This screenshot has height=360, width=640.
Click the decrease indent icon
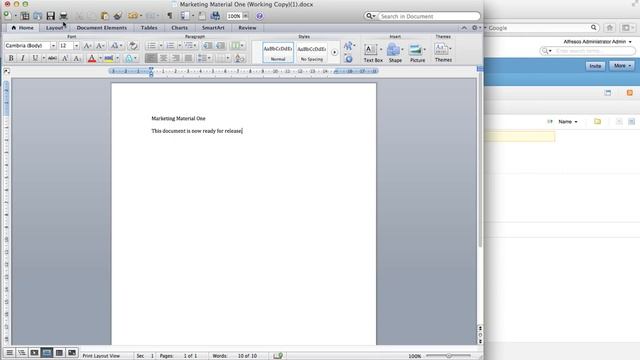208,46
